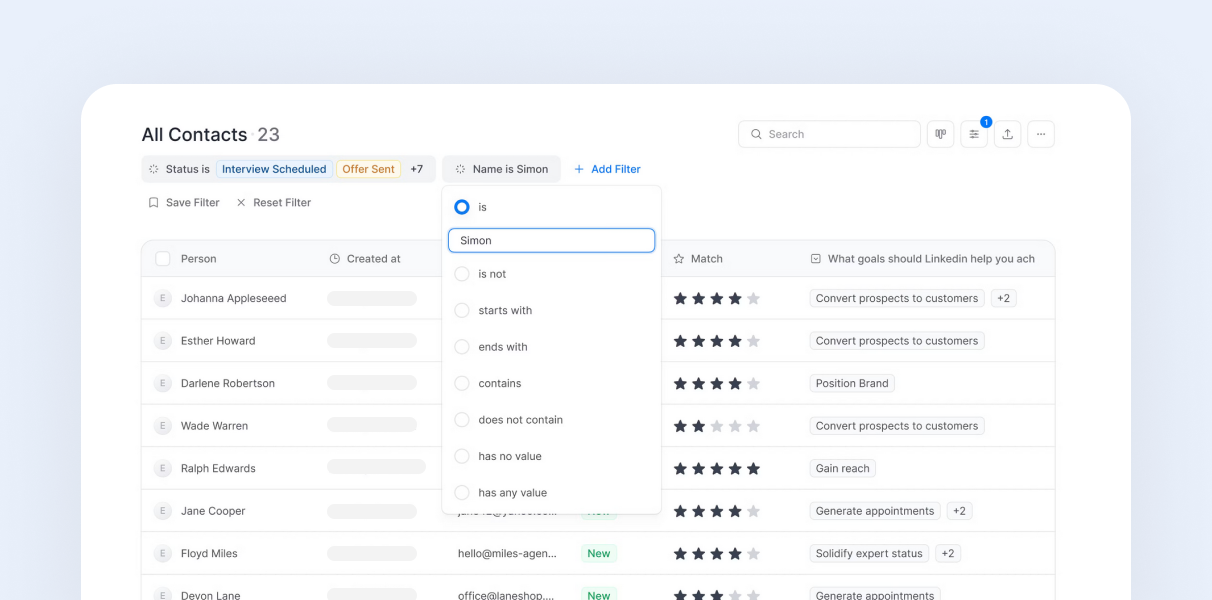Click the Add Filter link
Screen dimensions: 1212x600
[607, 169]
